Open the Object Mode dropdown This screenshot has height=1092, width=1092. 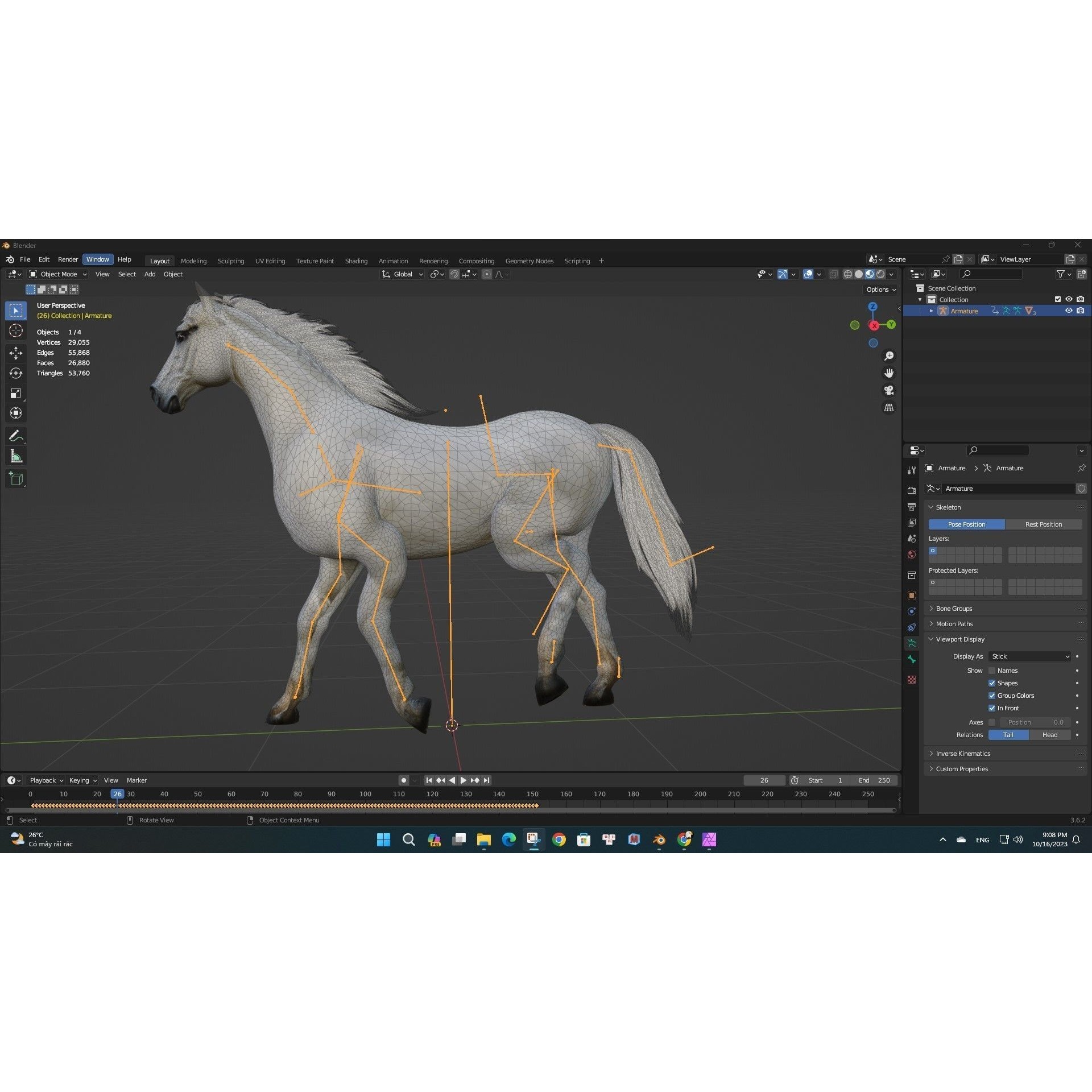coord(57,274)
